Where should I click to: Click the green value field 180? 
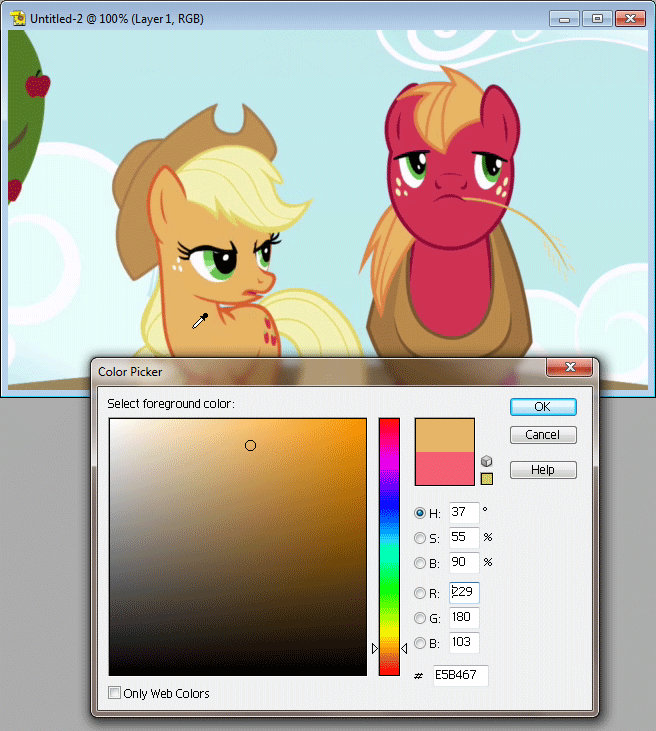pos(464,617)
